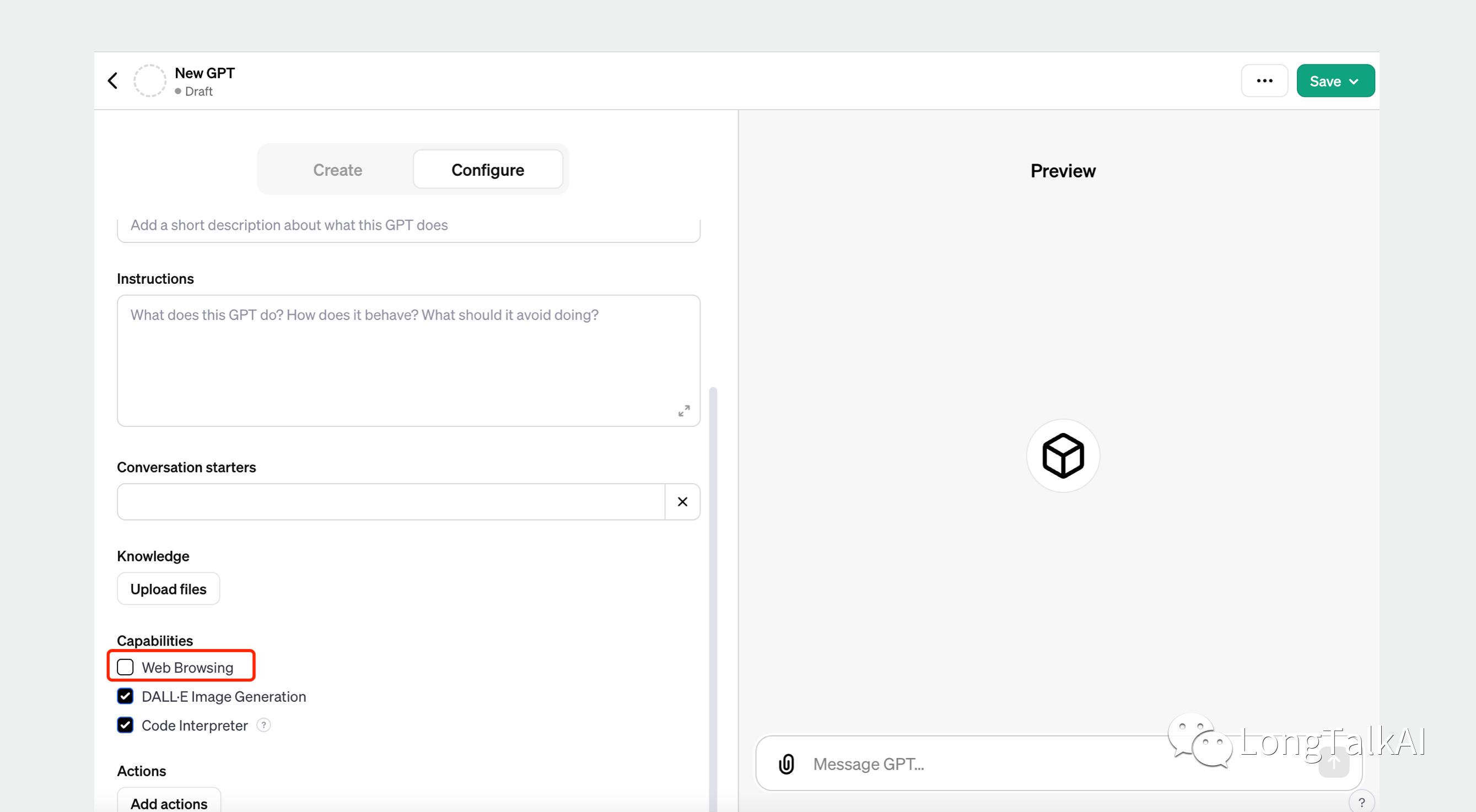Click the Add actions button

click(169, 803)
